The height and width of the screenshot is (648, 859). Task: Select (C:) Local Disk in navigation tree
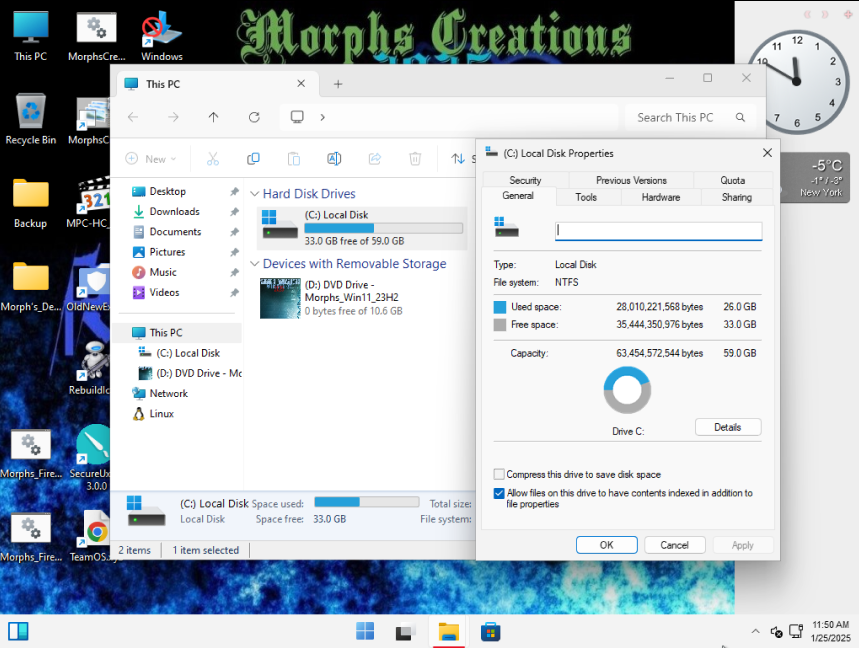188,353
